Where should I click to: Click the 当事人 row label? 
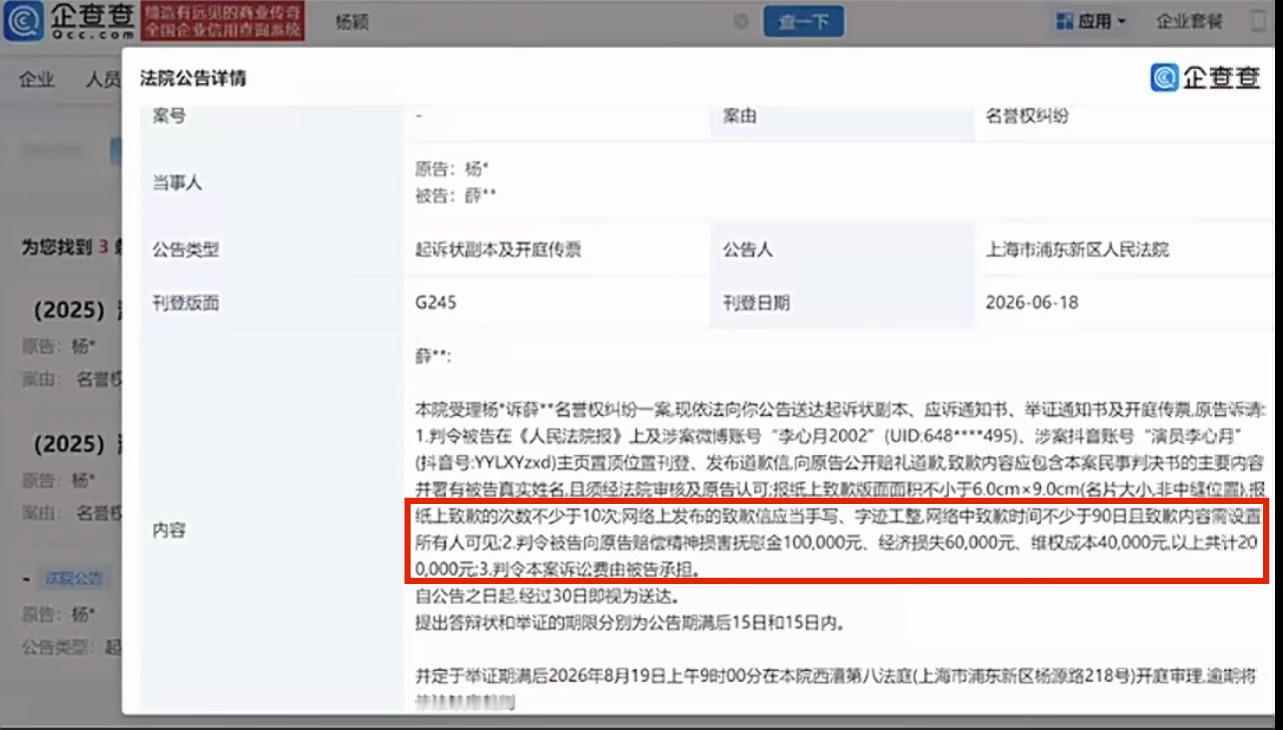[x=177, y=183]
